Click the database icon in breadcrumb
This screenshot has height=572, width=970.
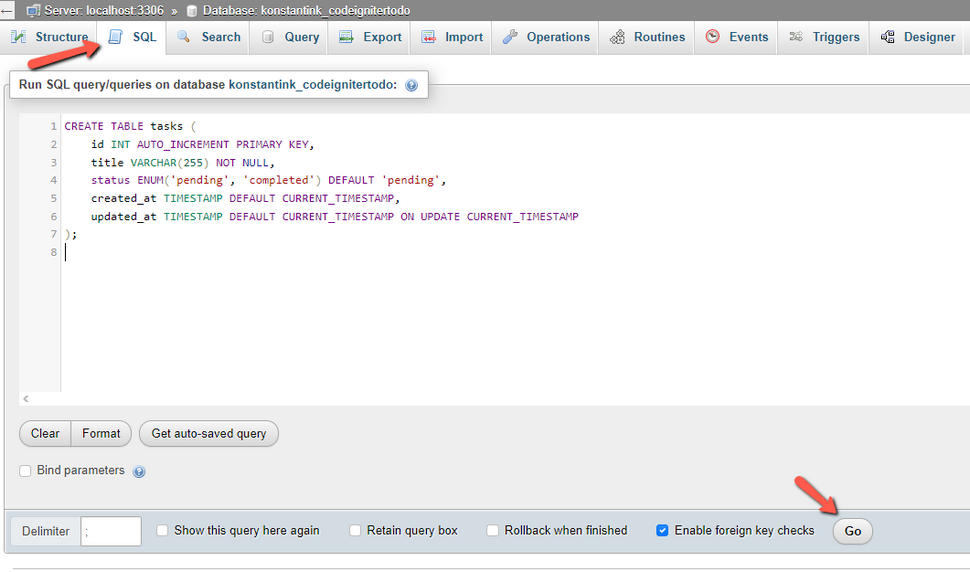[x=192, y=11]
